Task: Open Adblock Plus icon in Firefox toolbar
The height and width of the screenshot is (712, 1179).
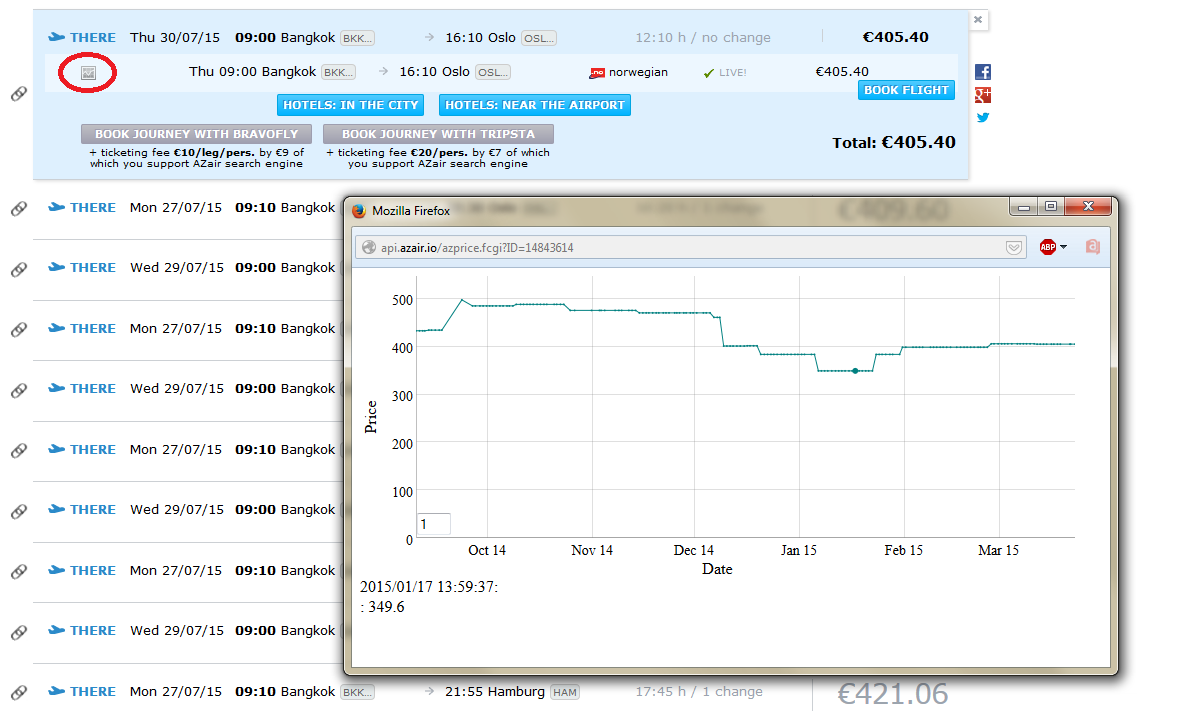Action: 1047,247
